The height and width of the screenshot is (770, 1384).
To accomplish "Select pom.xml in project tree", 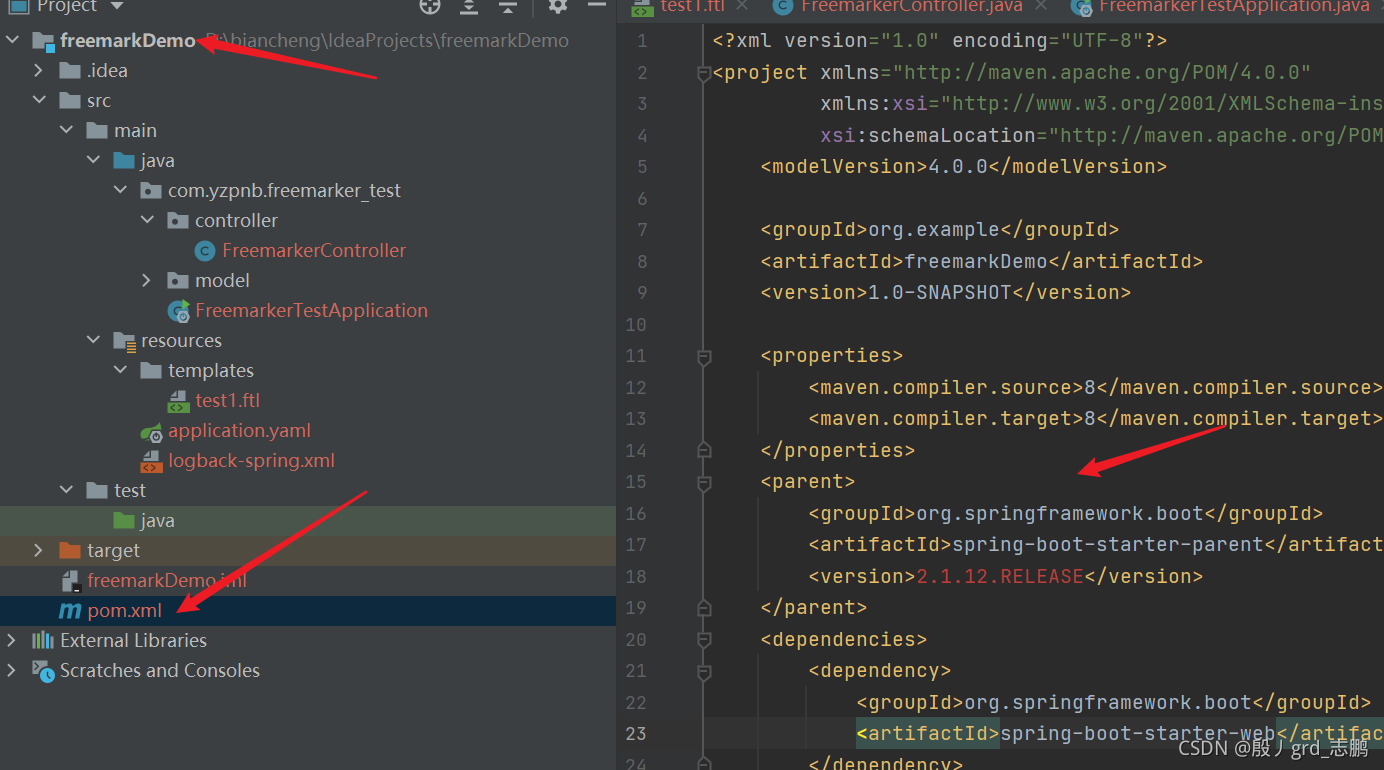I will click(x=125, y=611).
